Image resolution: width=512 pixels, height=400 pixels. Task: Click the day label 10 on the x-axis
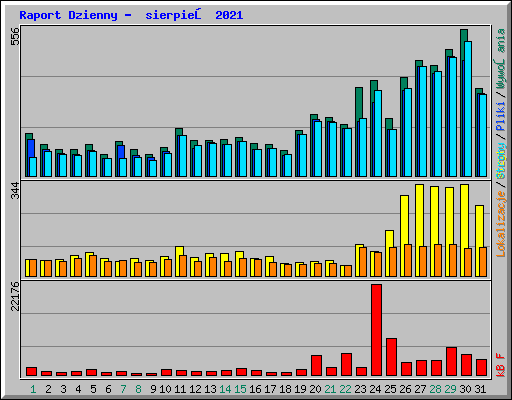click(x=165, y=389)
